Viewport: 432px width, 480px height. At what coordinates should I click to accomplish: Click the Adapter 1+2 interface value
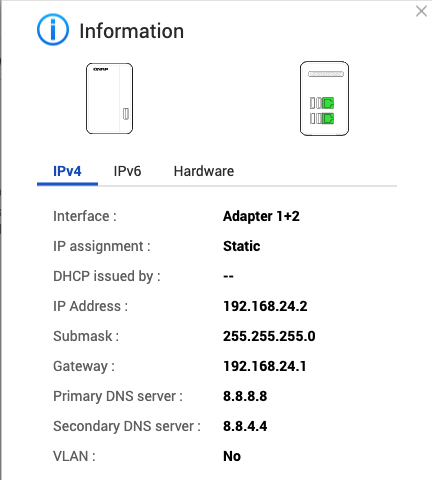coord(261,216)
